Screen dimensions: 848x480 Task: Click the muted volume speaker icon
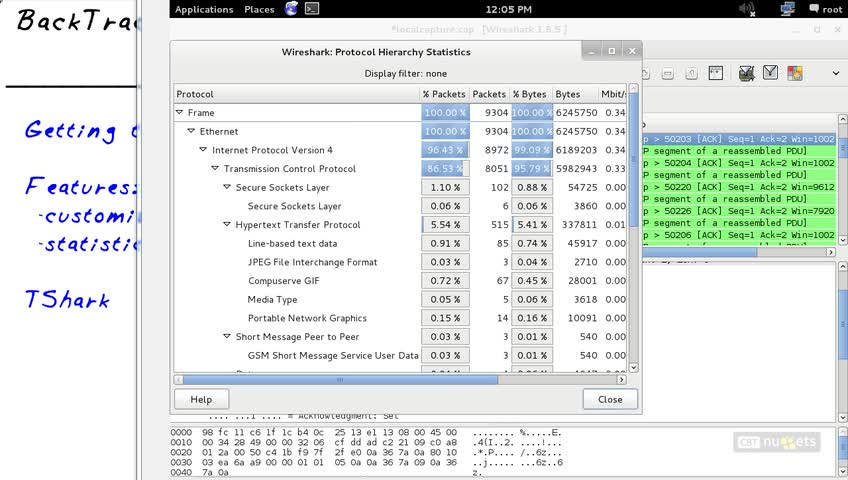(747, 9)
